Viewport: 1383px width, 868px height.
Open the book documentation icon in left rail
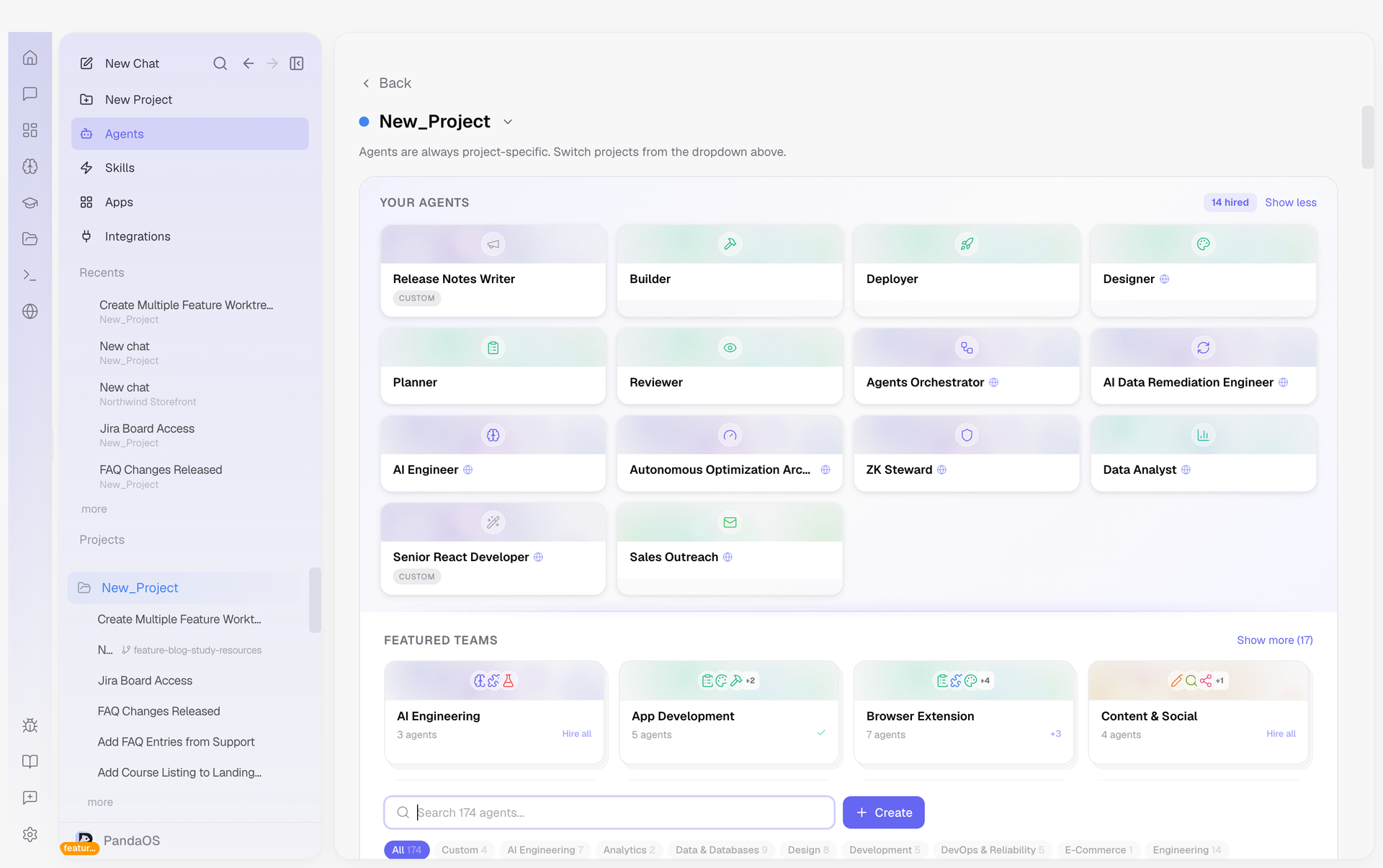tap(30, 761)
